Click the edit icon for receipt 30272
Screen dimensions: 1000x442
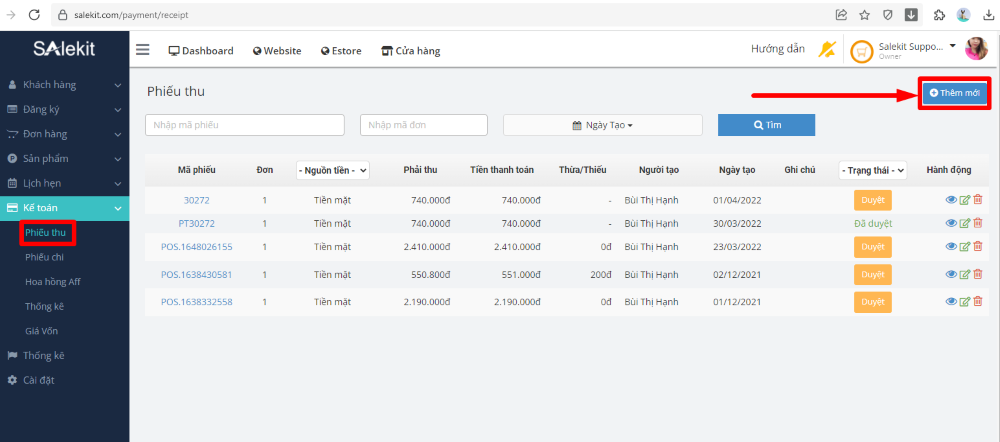pyautogui.click(x=965, y=200)
